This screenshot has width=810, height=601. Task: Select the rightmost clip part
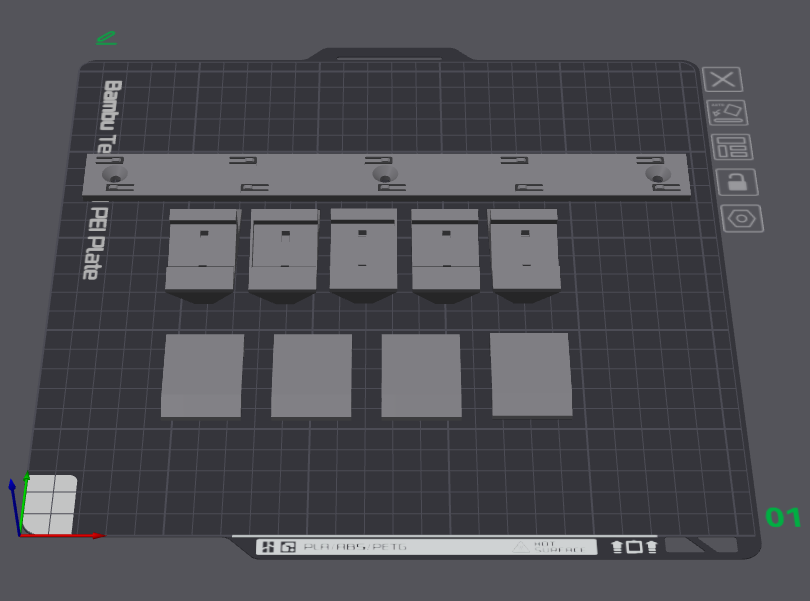click(x=525, y=255)
